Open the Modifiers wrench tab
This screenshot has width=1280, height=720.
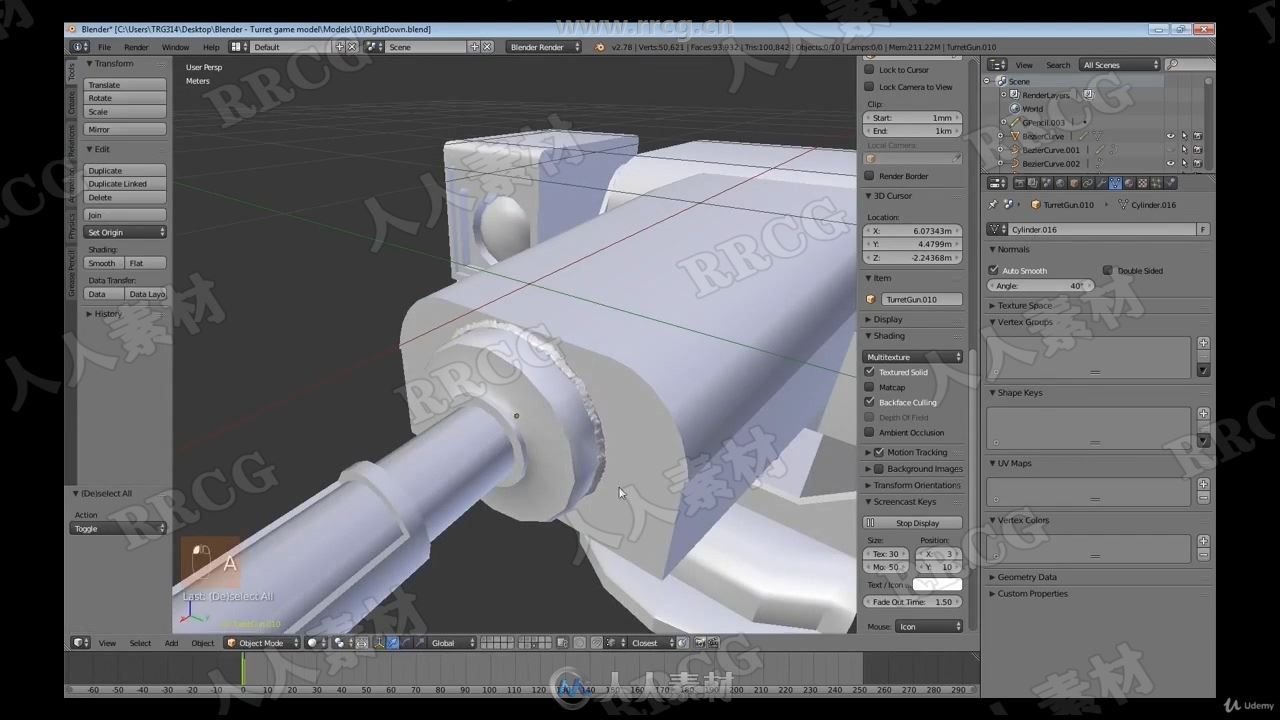(1102, 183)
